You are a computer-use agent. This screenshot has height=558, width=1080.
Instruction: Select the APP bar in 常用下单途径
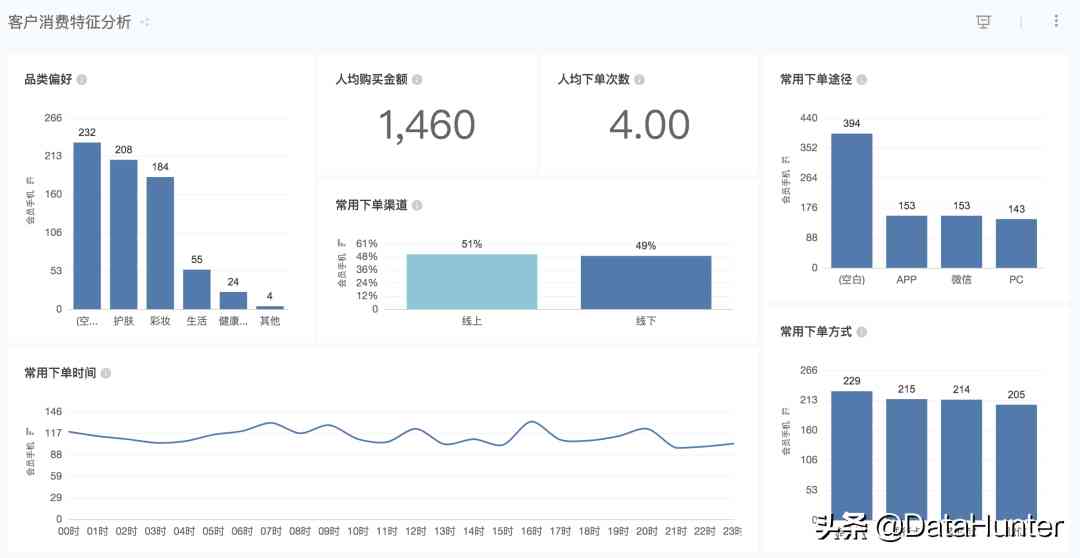click(906, 241)
